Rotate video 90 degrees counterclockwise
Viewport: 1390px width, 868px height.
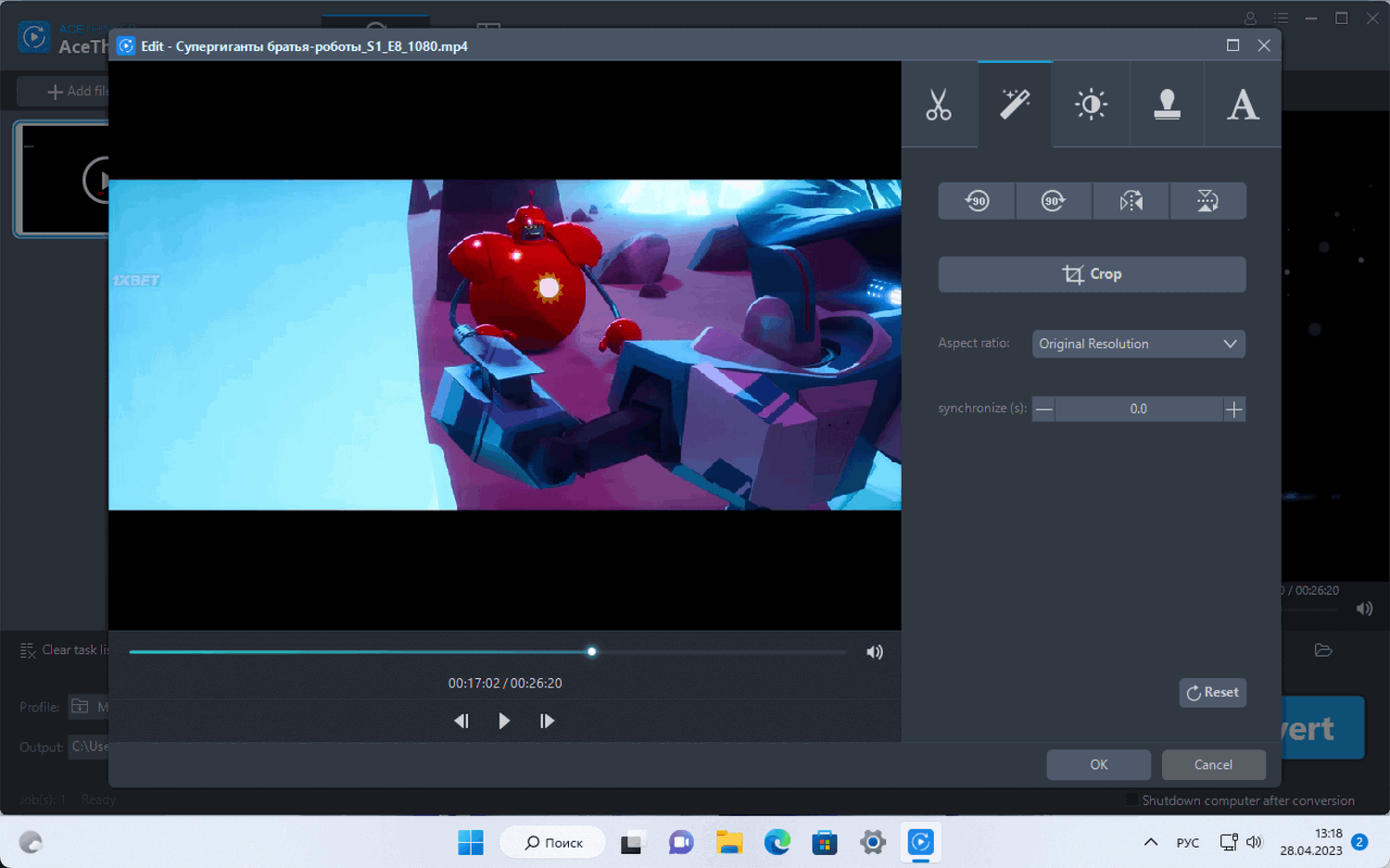coord(977,201)
